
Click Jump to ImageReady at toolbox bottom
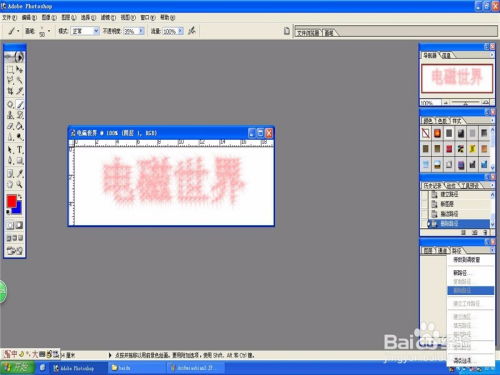coord(15,250)
